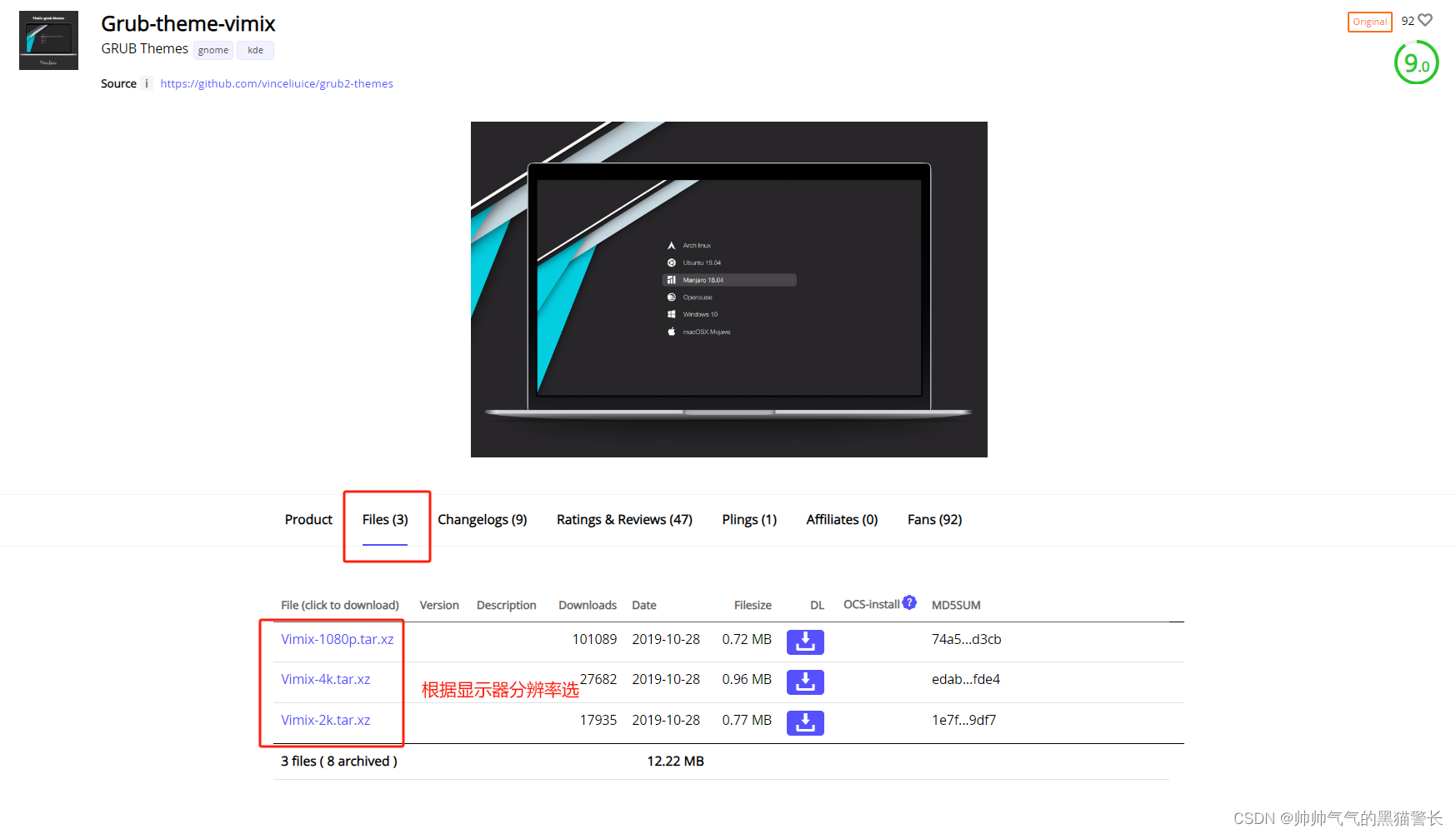Click the download count 17935
The height and width of the screenshot is (834, 1456).
click(598, 720)
